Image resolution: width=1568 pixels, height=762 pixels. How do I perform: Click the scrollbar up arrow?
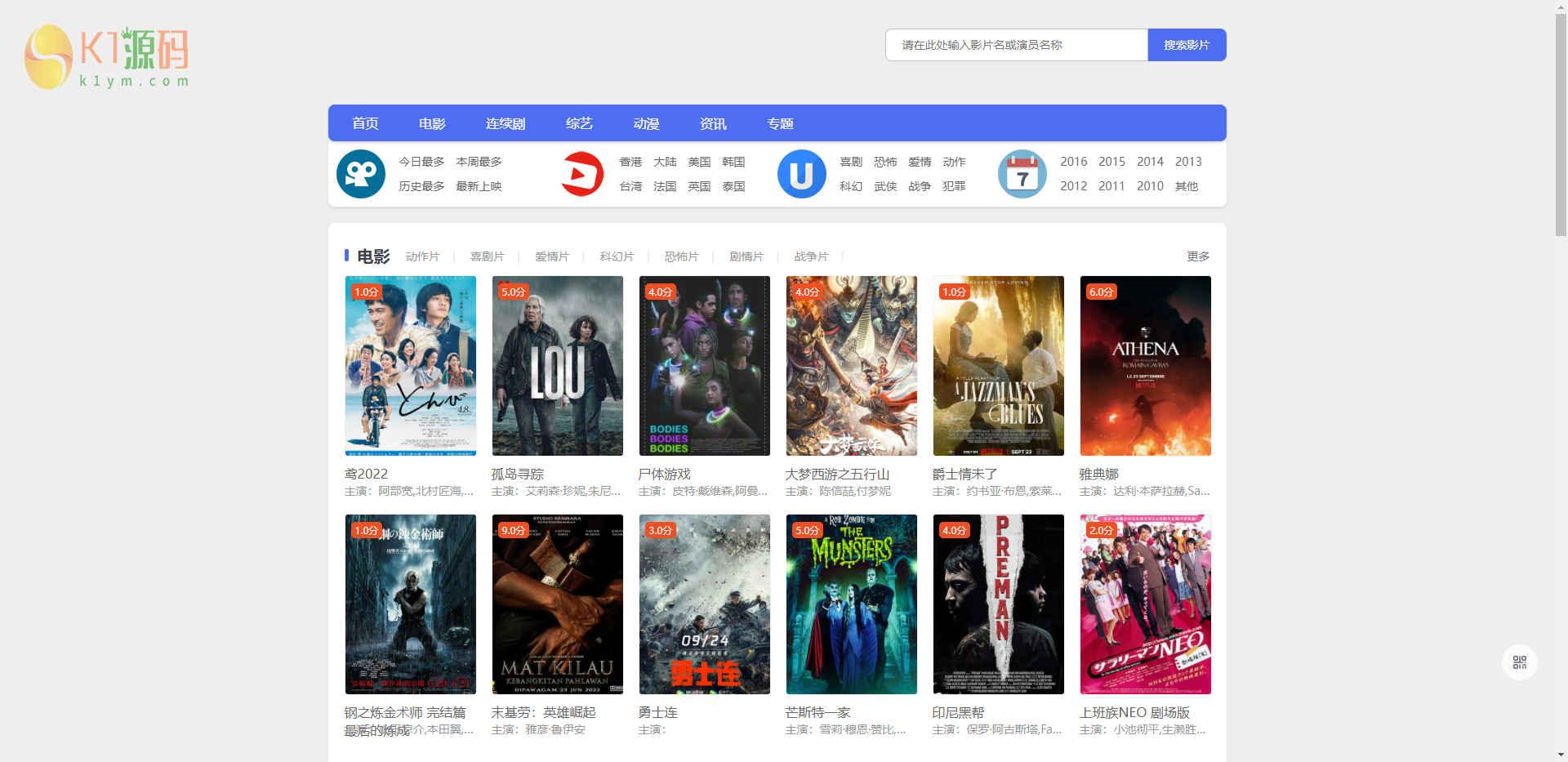coord(1561,7)
